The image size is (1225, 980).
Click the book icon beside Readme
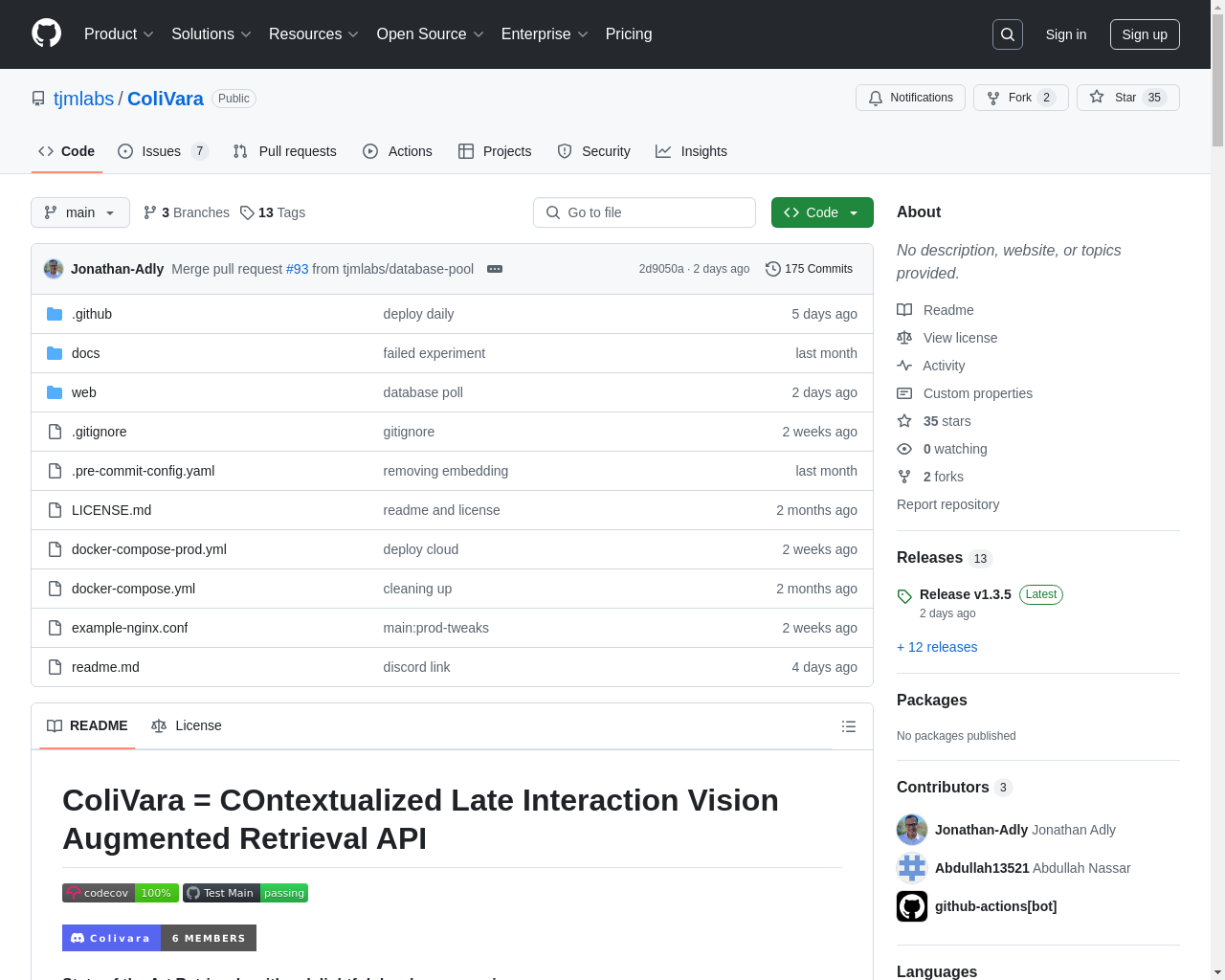(x=904, y=310)
